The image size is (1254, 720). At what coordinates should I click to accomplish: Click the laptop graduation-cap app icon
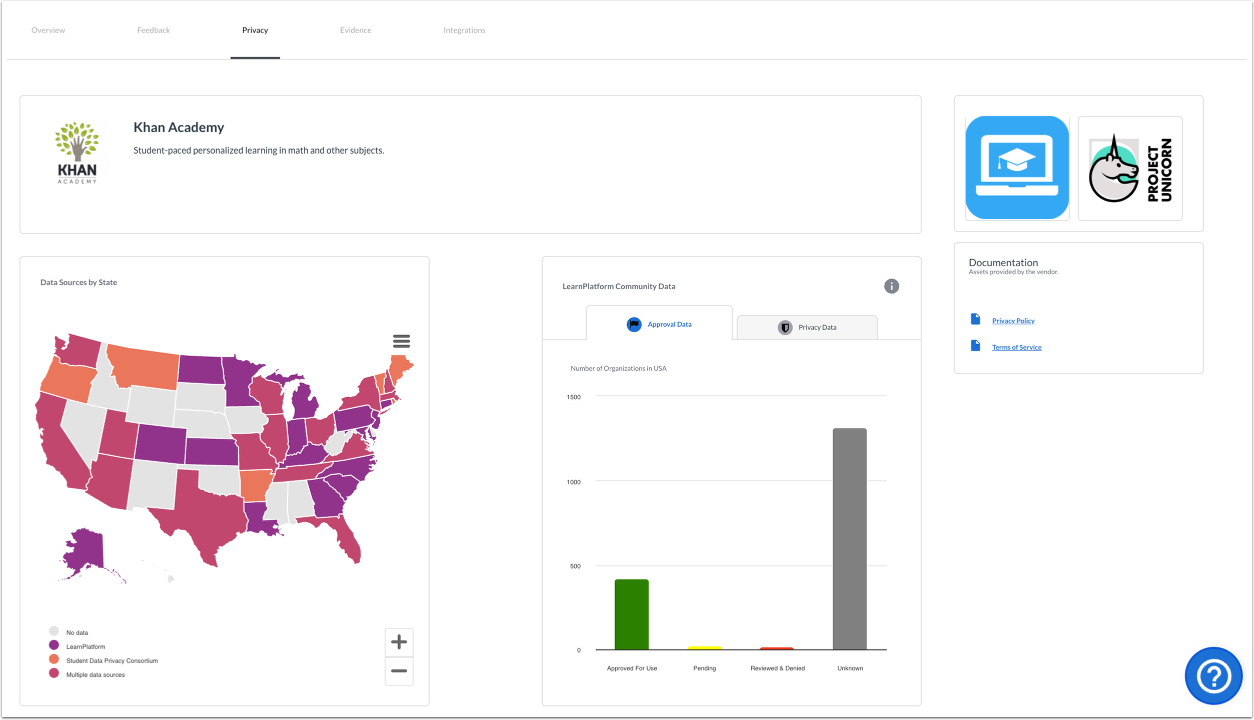(x=1016, y=167)
